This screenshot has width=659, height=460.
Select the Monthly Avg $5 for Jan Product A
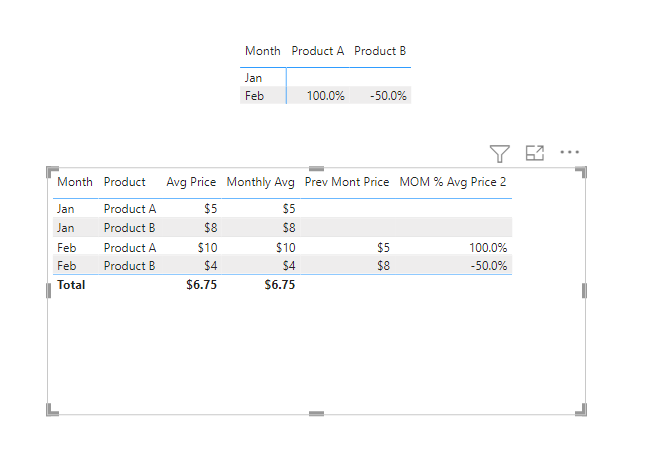pos(289,209)
